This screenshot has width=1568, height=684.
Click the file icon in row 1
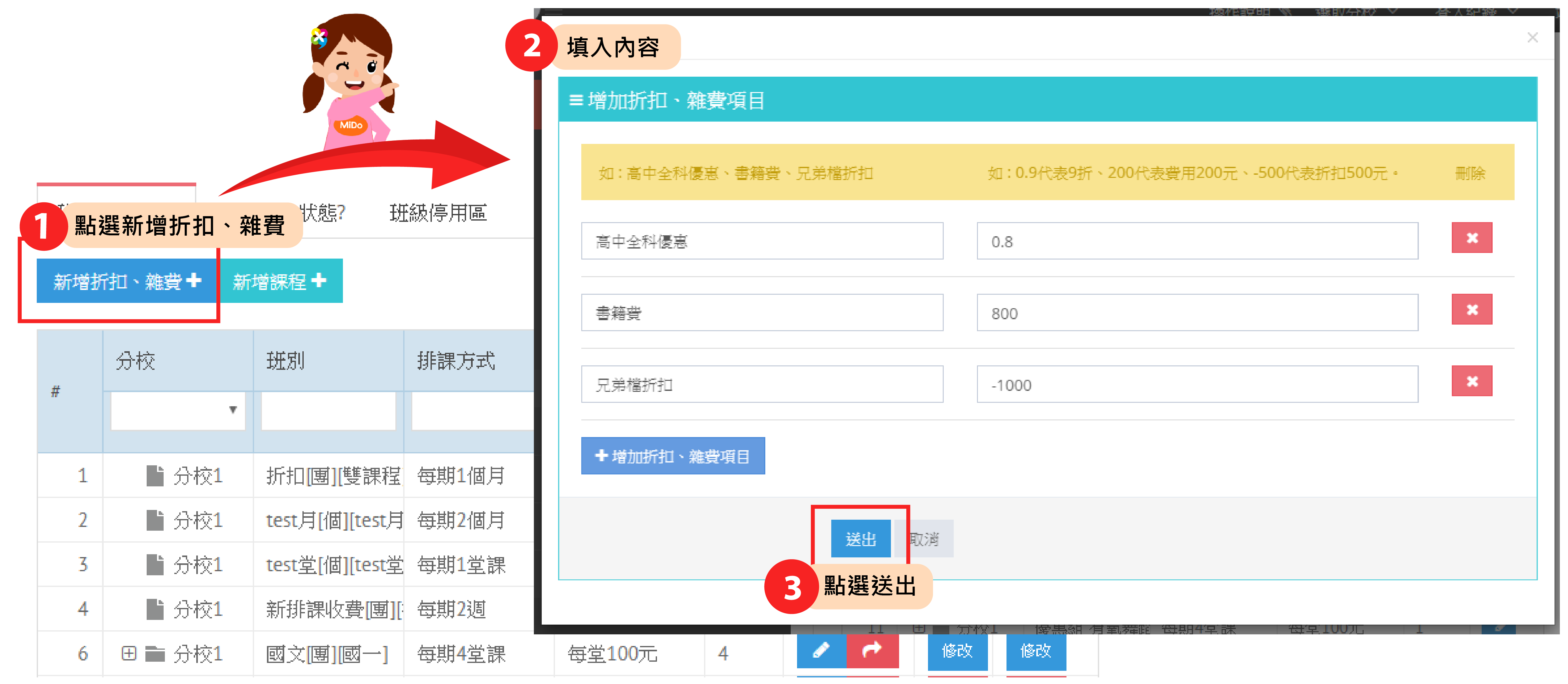click(x=155, y=476)
